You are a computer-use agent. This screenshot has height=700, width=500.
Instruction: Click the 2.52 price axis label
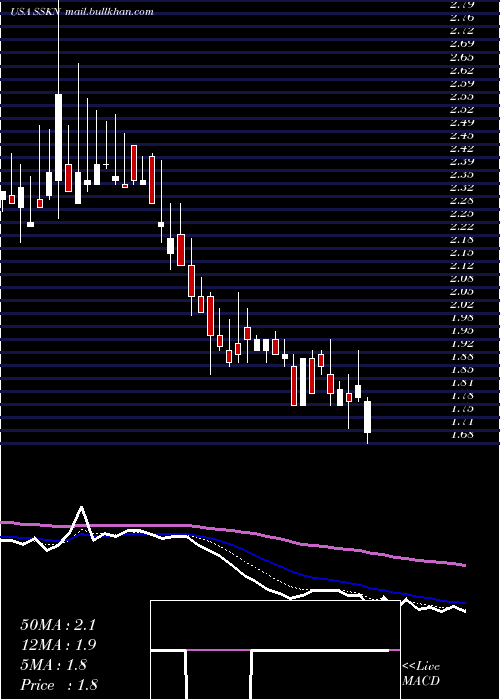pos(461,109)
